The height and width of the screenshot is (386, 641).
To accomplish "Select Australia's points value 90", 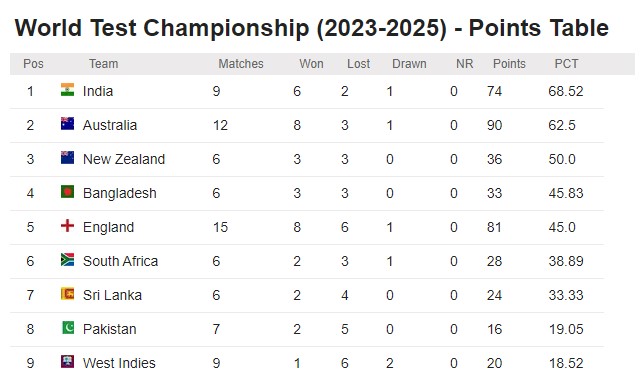I will tap(494, 125).
